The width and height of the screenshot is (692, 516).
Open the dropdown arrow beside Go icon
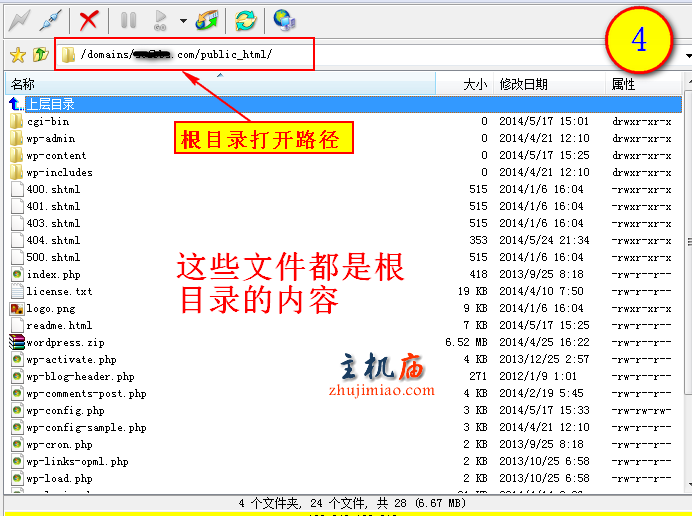[183, 20]
